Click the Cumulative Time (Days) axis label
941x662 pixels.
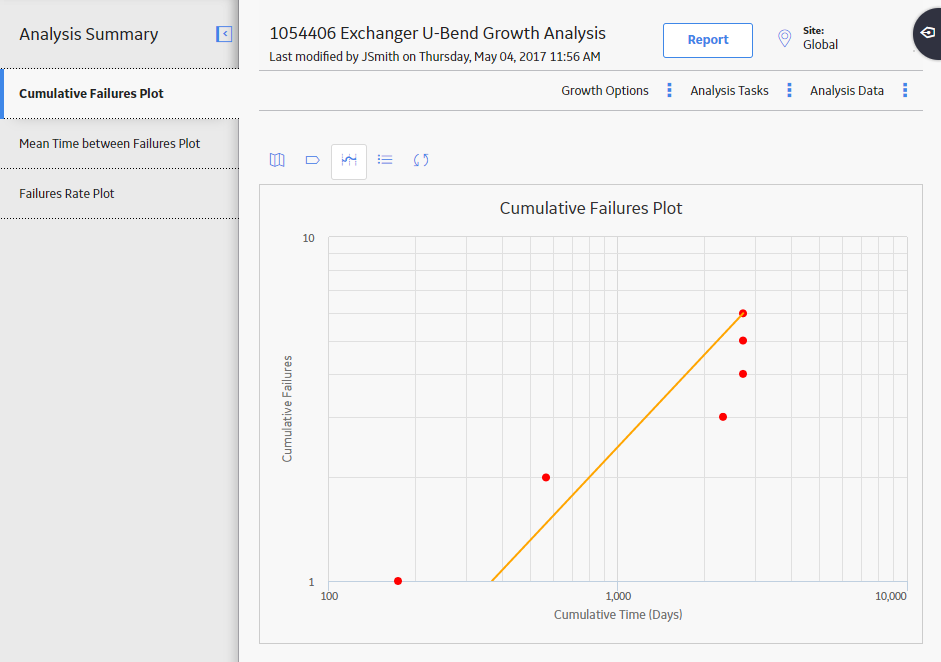tap(618, 615)
